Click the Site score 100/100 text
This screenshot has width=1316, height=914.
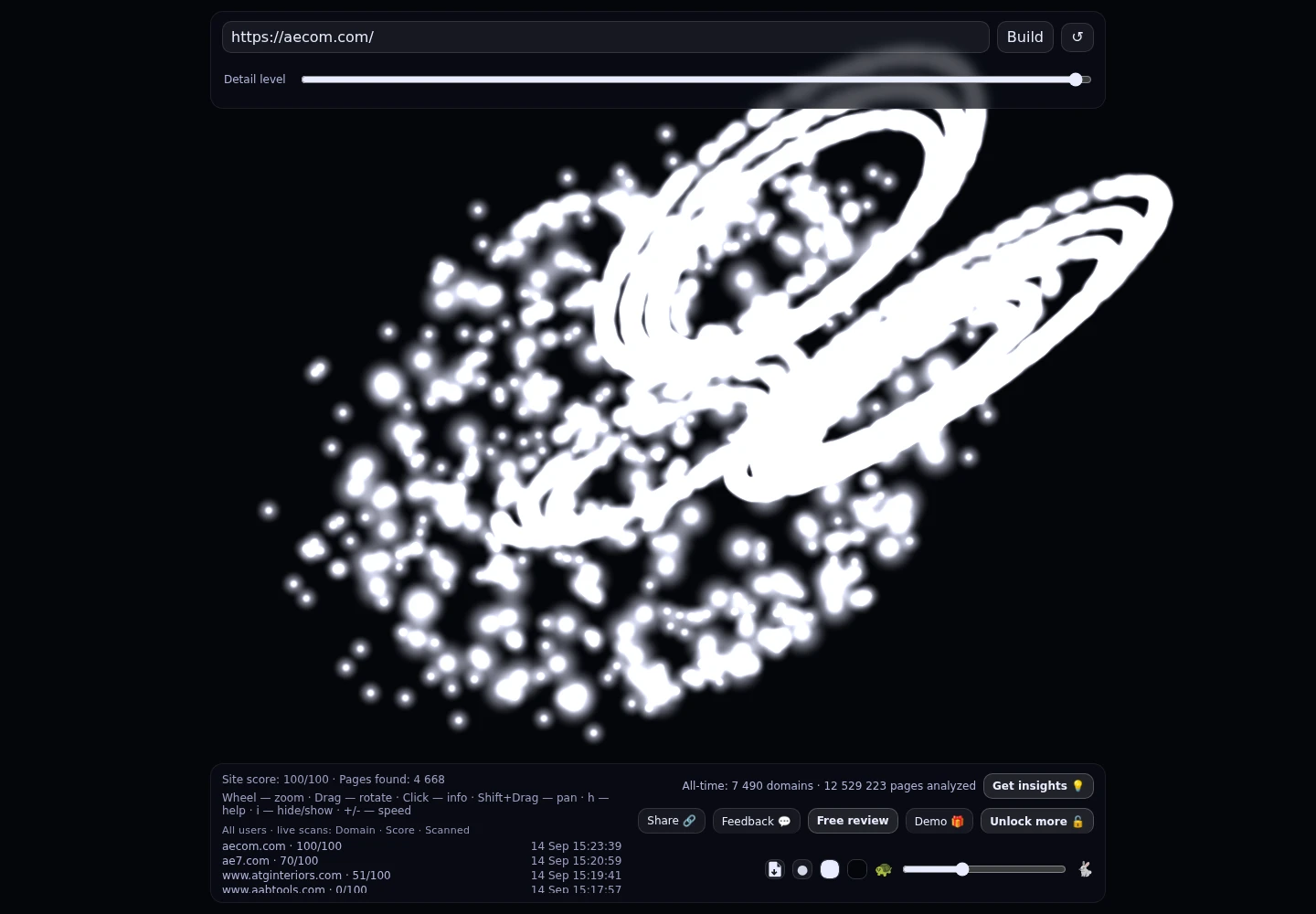tap(275, 780)
